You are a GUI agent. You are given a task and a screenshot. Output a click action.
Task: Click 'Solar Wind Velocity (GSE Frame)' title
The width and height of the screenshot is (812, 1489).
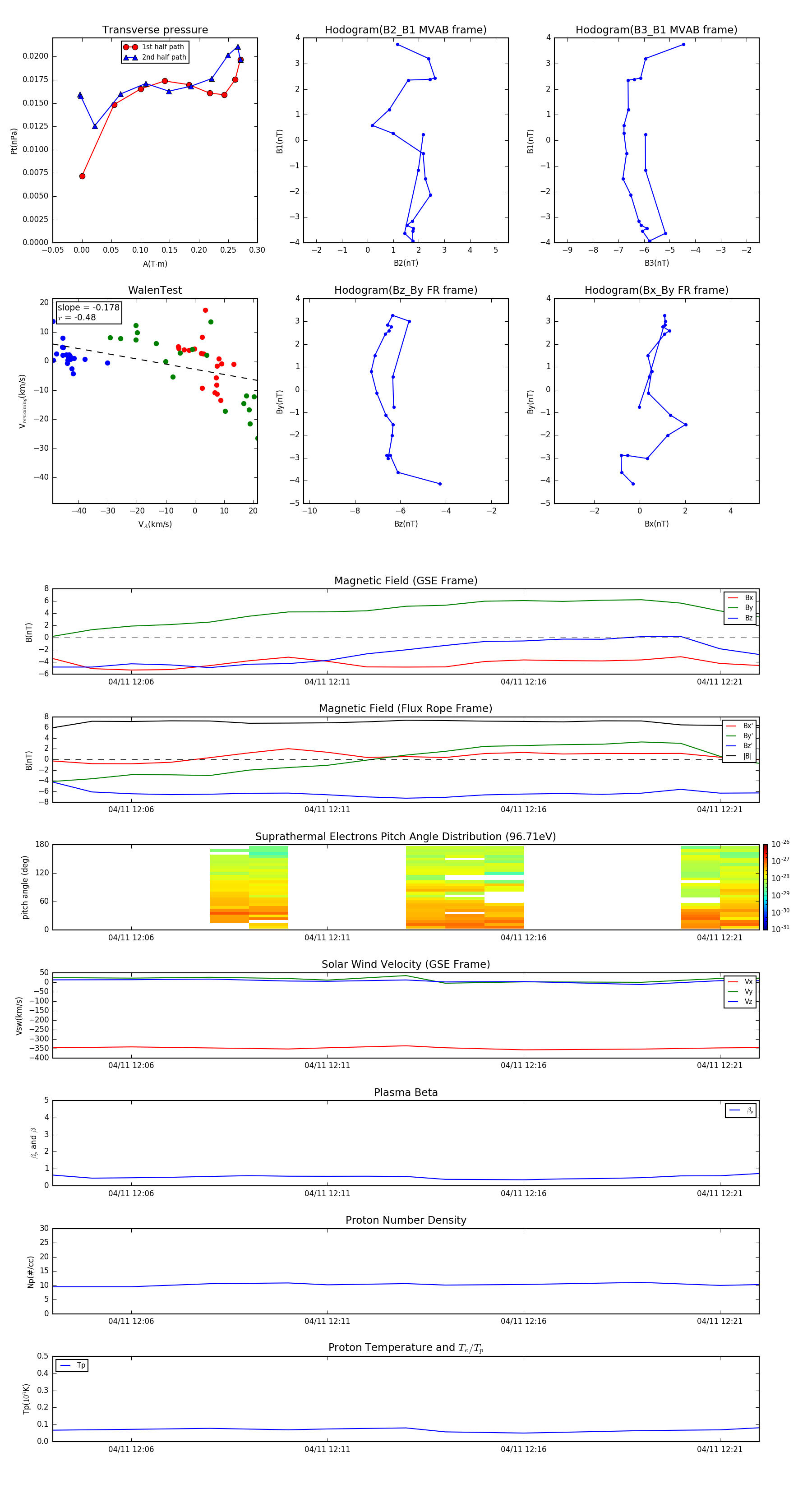406,964
